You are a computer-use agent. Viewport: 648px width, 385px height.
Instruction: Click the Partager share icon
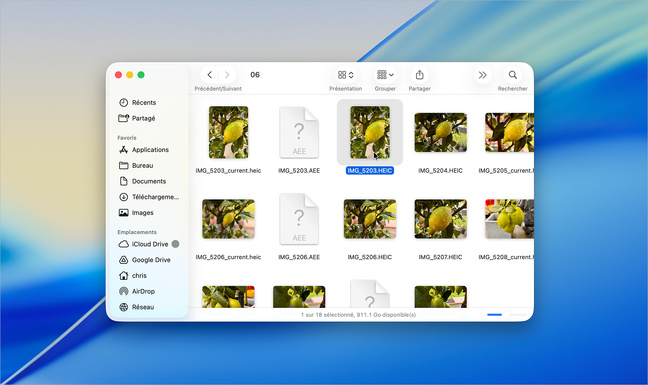tap(419, 75)
